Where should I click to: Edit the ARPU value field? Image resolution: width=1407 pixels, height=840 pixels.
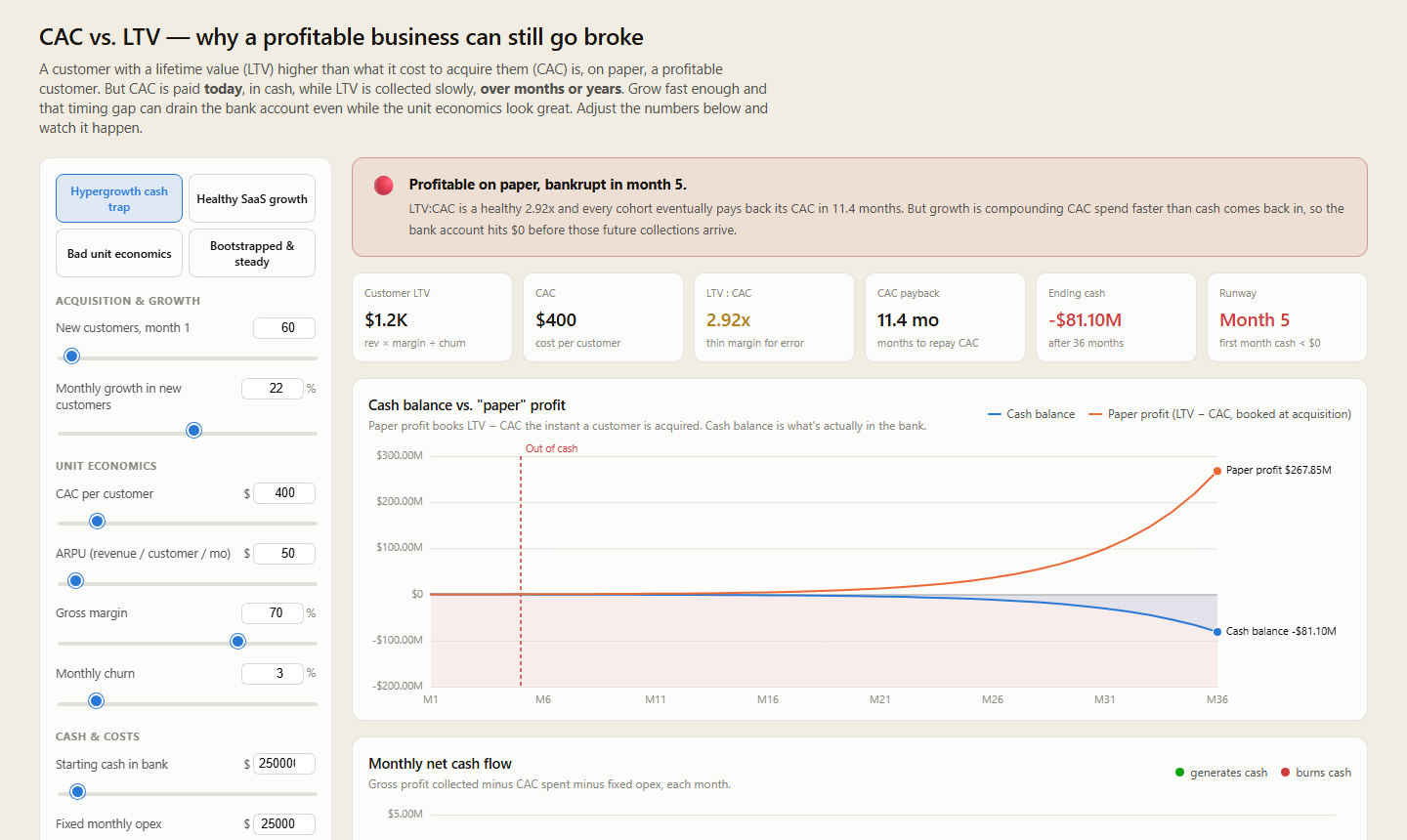[x=284, y=554]
